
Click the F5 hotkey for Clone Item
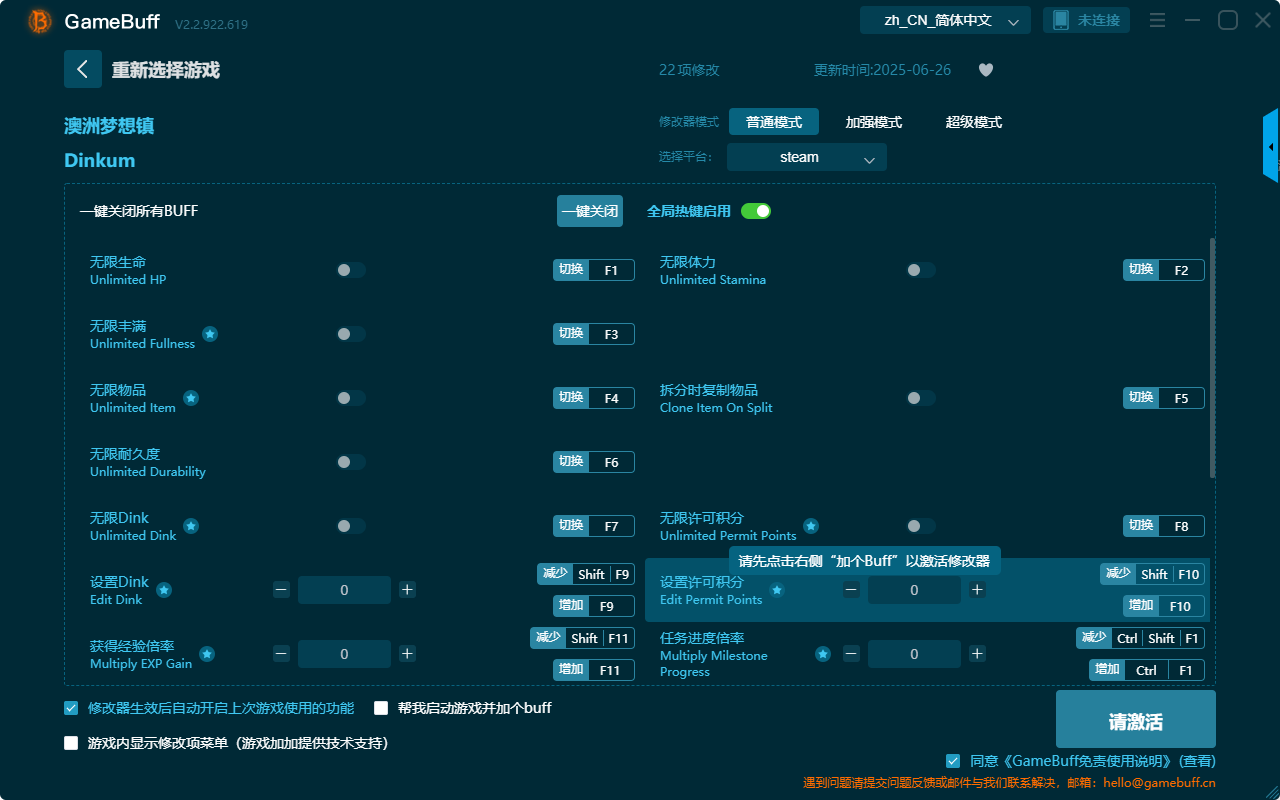coord(1164,398)
